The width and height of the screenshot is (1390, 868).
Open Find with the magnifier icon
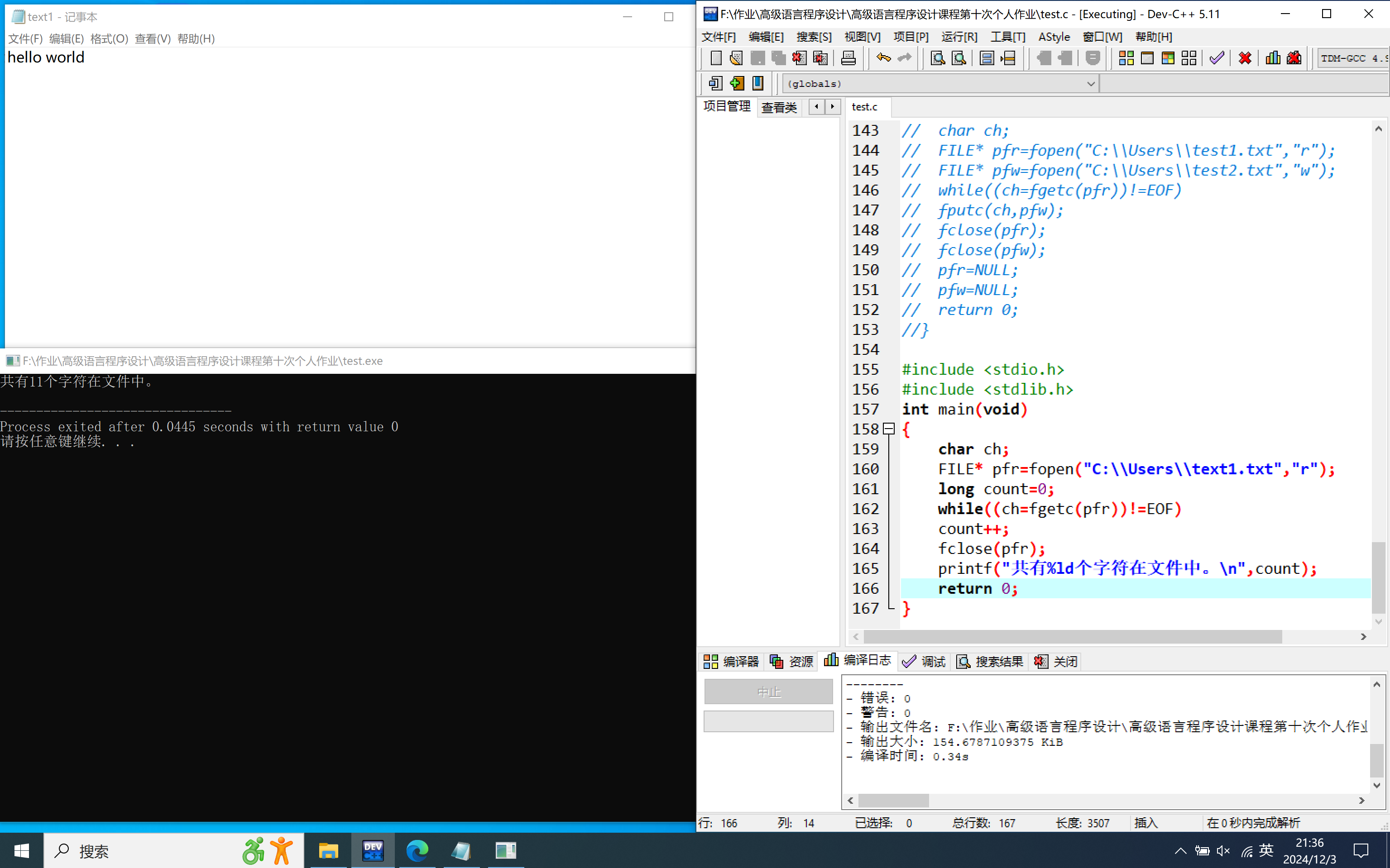(937, 58)
